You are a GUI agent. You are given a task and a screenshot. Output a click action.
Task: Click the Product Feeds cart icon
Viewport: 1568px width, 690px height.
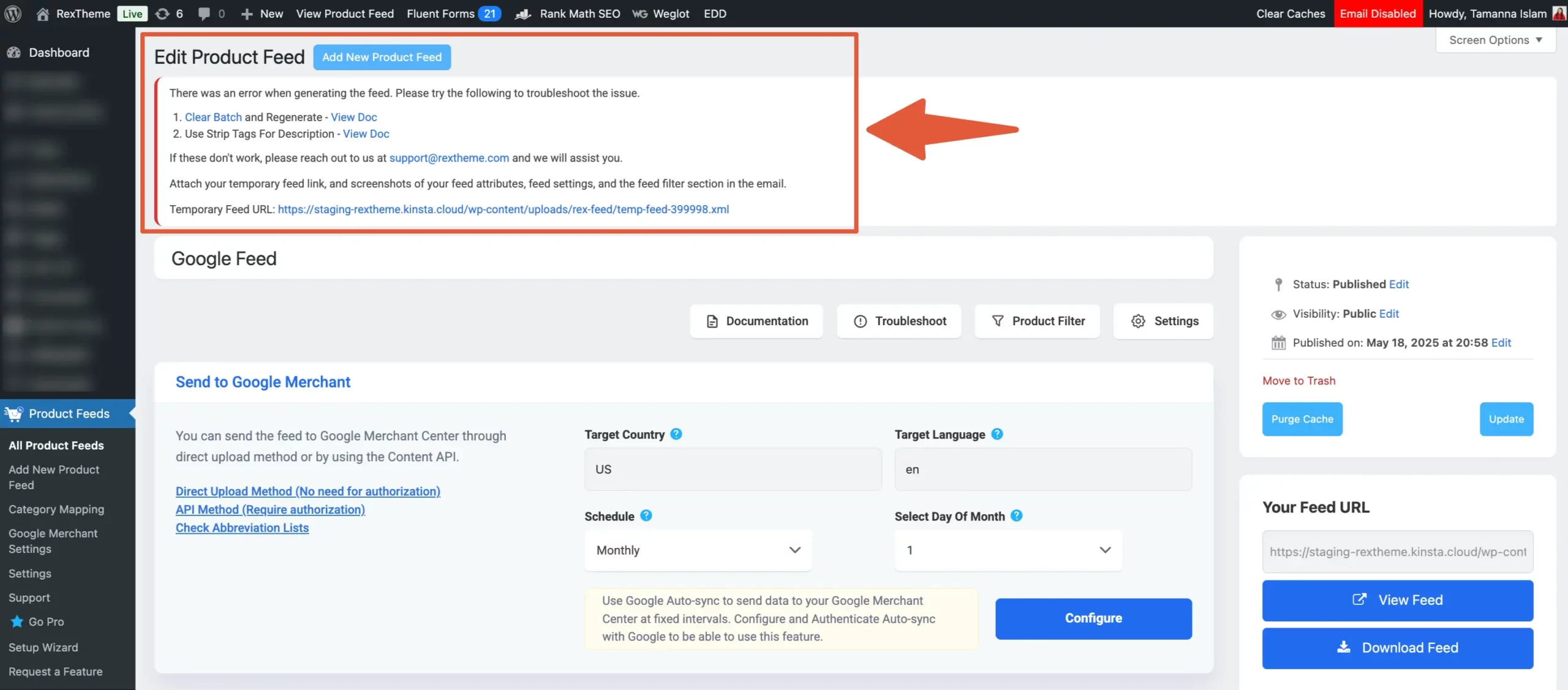(x=13, y=414)
